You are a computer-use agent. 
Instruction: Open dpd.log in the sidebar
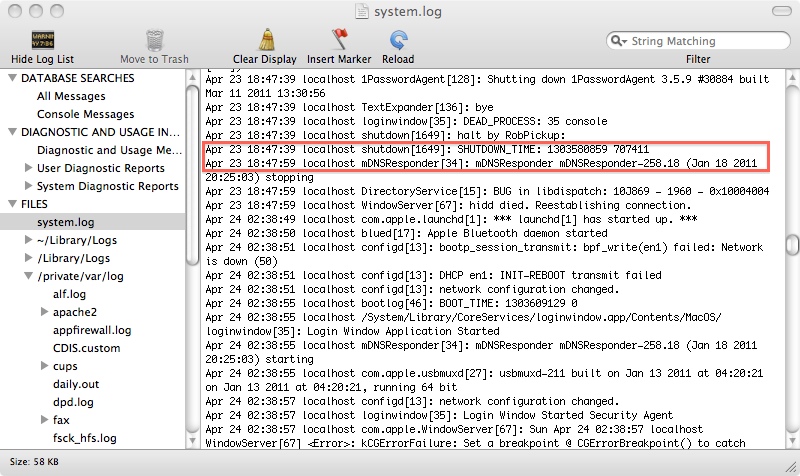(73, 402)
